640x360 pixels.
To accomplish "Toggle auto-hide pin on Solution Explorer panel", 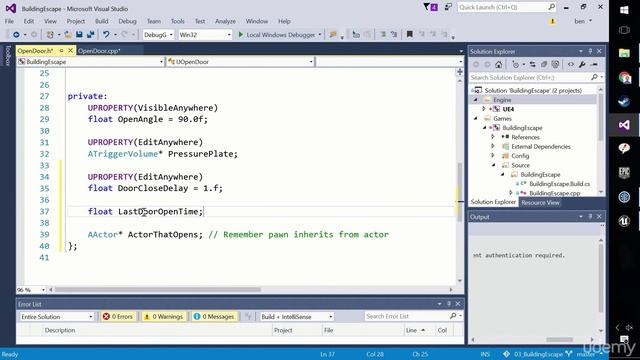I will pos(590,51).
